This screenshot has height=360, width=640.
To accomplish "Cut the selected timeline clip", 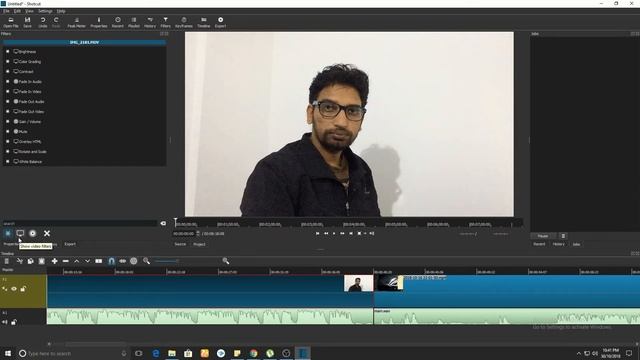I will [20, 261].
